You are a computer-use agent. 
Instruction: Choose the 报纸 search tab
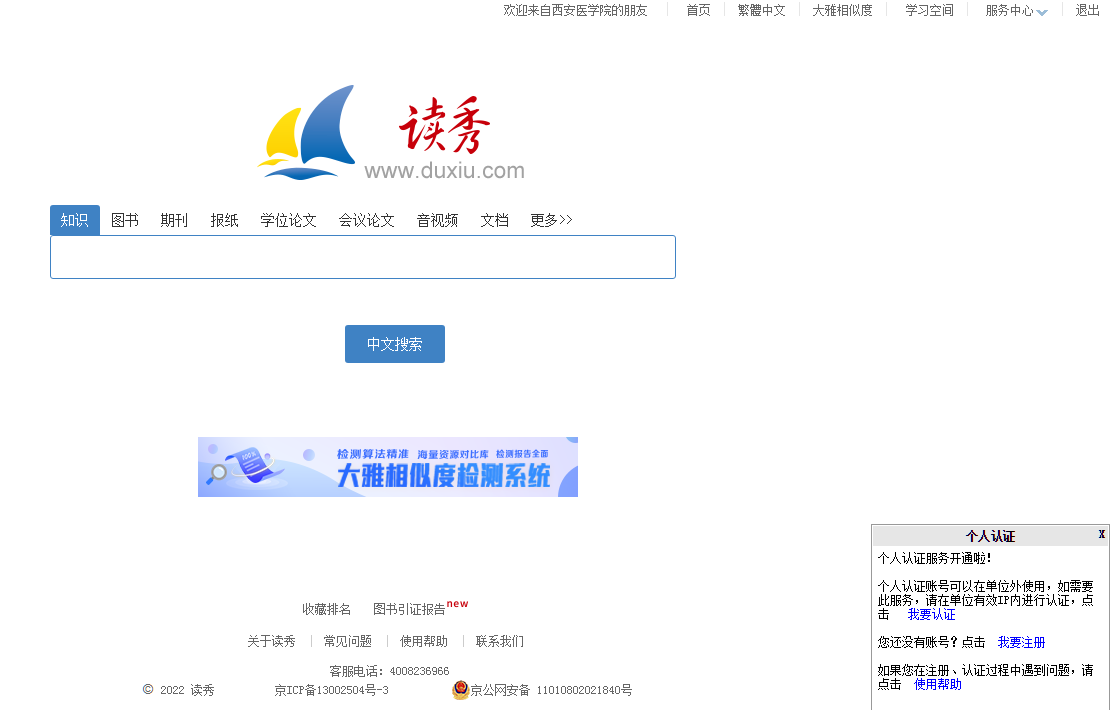224,220
